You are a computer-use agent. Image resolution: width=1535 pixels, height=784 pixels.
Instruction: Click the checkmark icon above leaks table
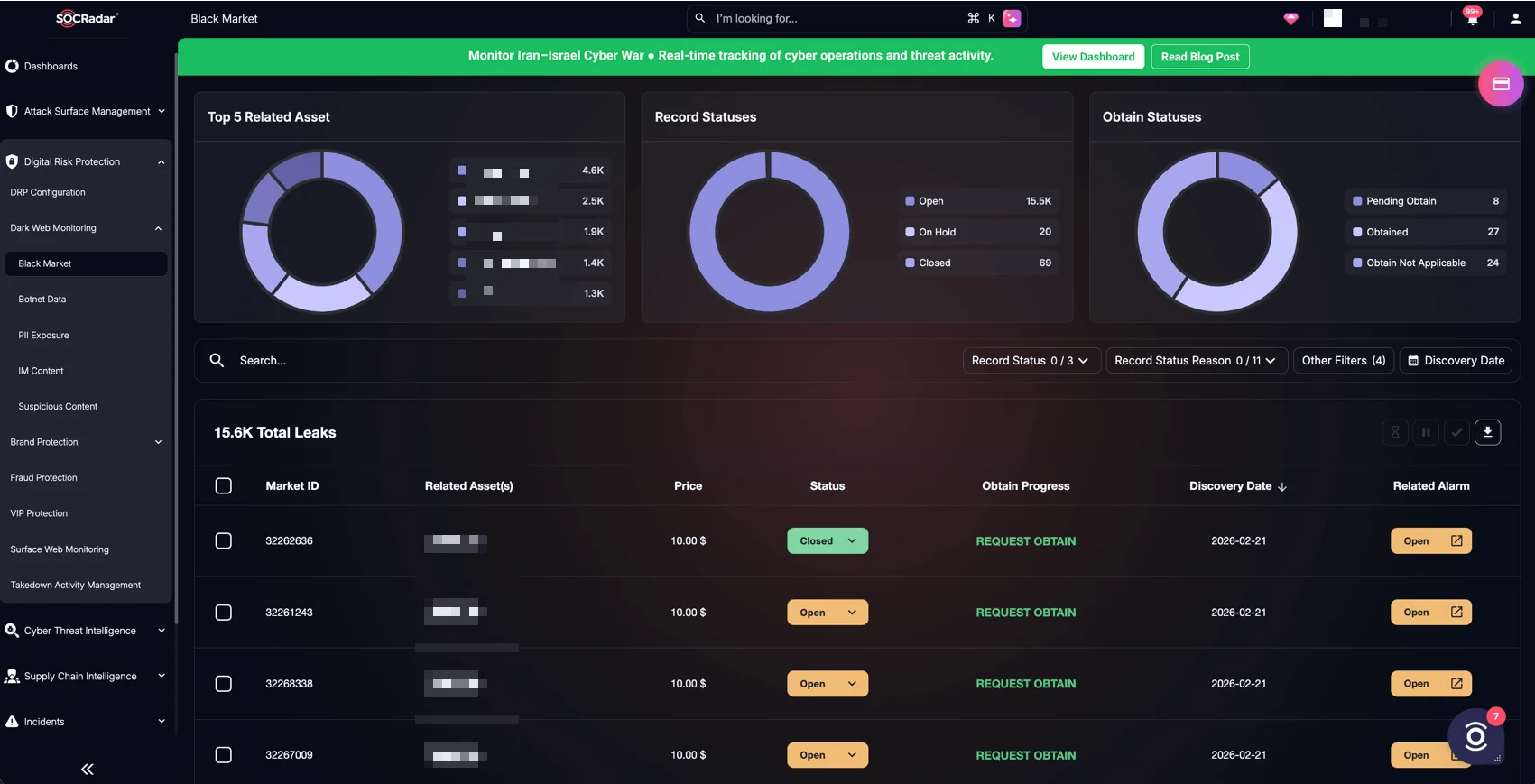click(x=1456, y=432)
